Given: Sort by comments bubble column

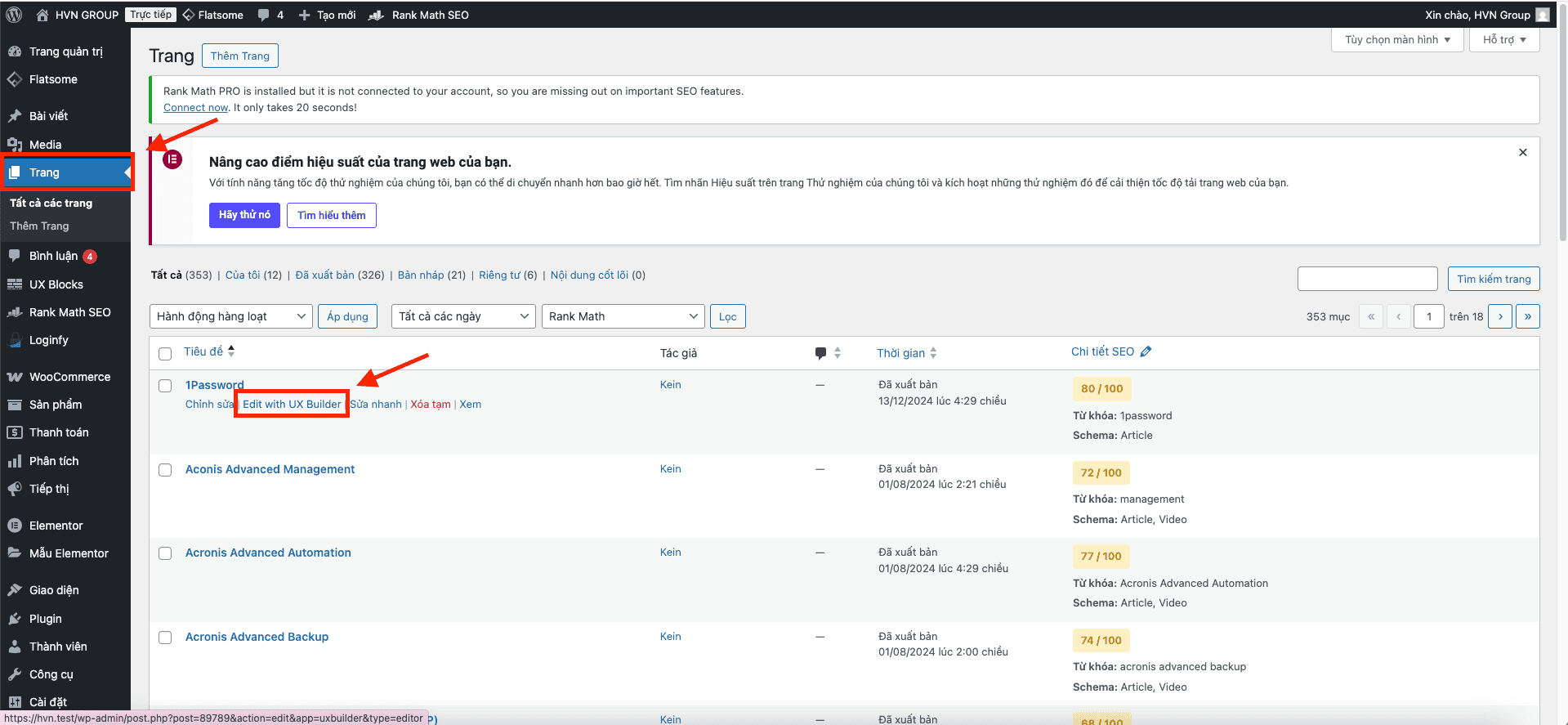Looking at the screenshot, I should (828, 353).
